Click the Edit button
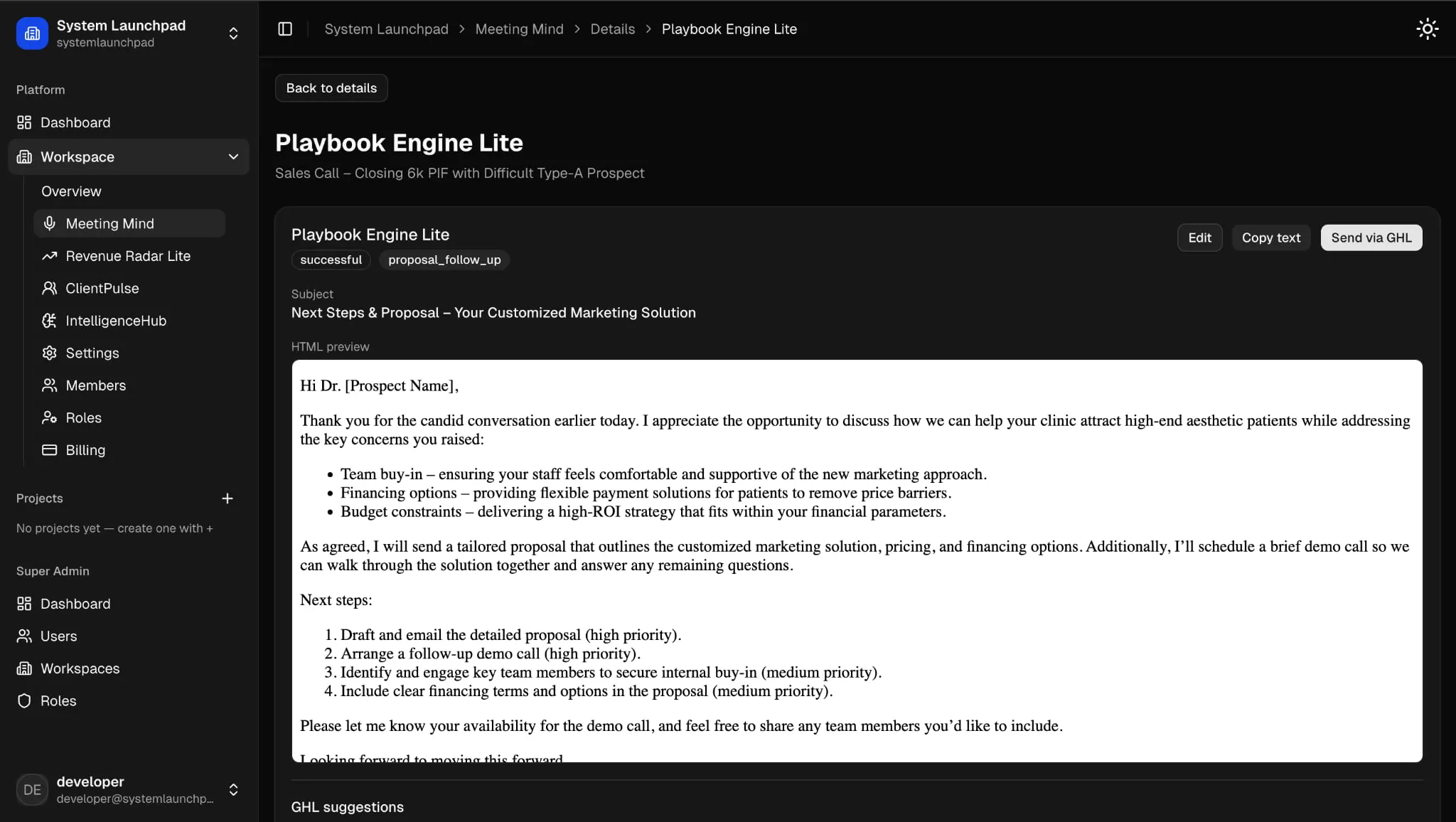The width and height of the screenshot is (1456, 822). 1199,237
